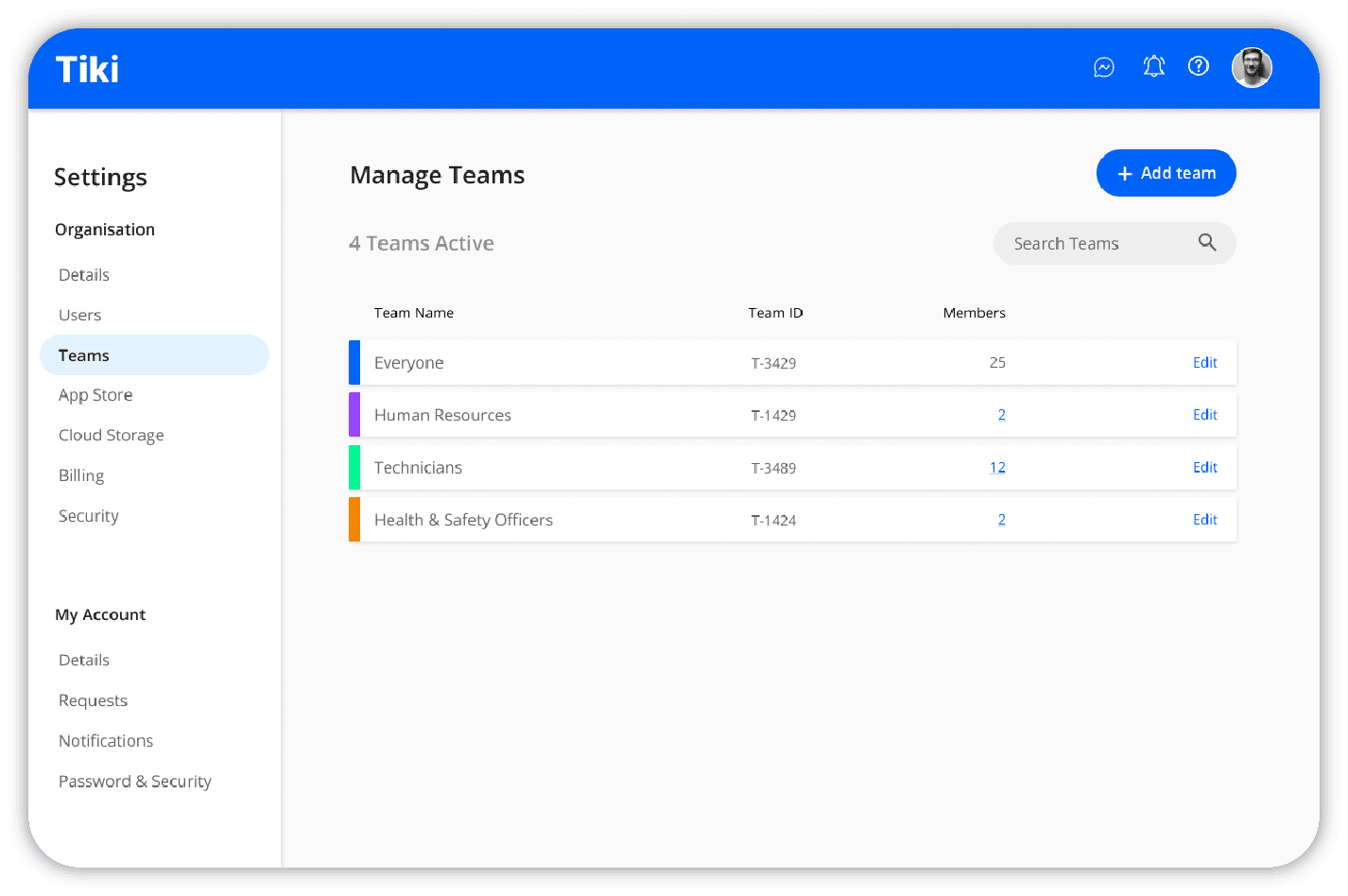The image size is (1348, 896).
Task: Click the Settings sidebar title
Action: point(100,178)
